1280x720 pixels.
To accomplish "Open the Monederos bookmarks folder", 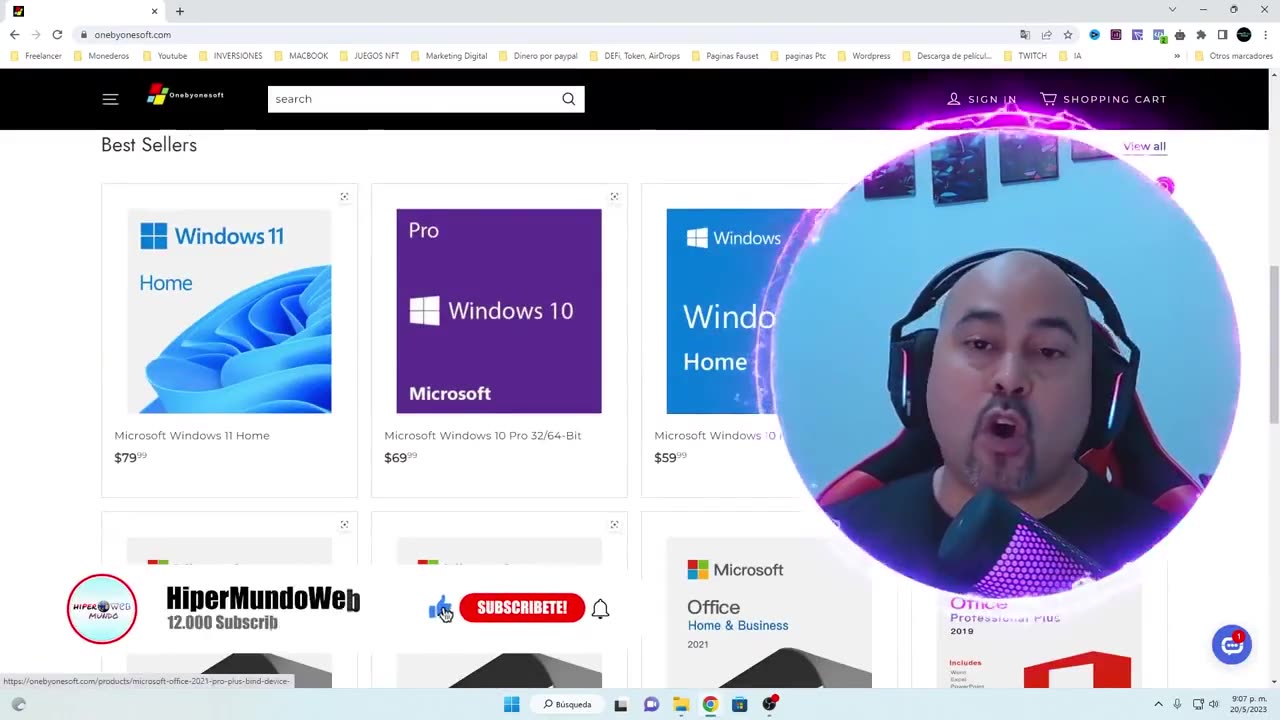I will pos(102,56).
